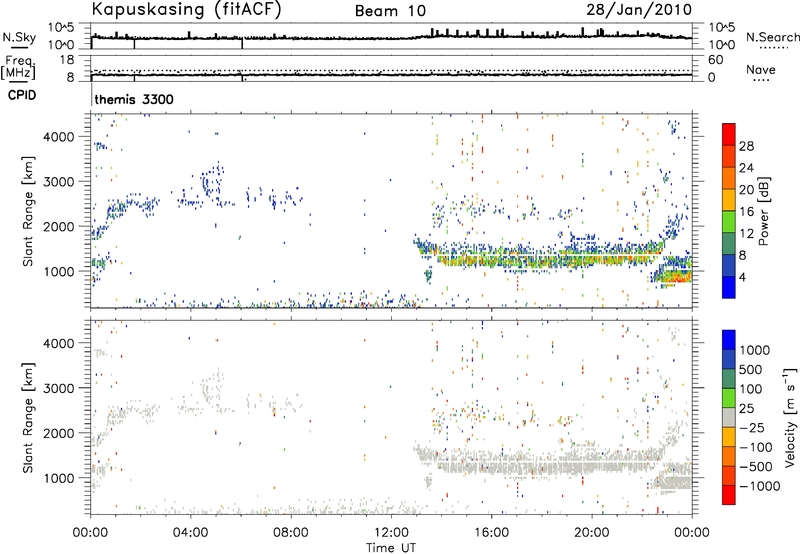Viewport: 800px width, 554px height.
Task: Click '2000' tick on Velocity panel Slant Range axis
Action: click(x=58, y=433)
